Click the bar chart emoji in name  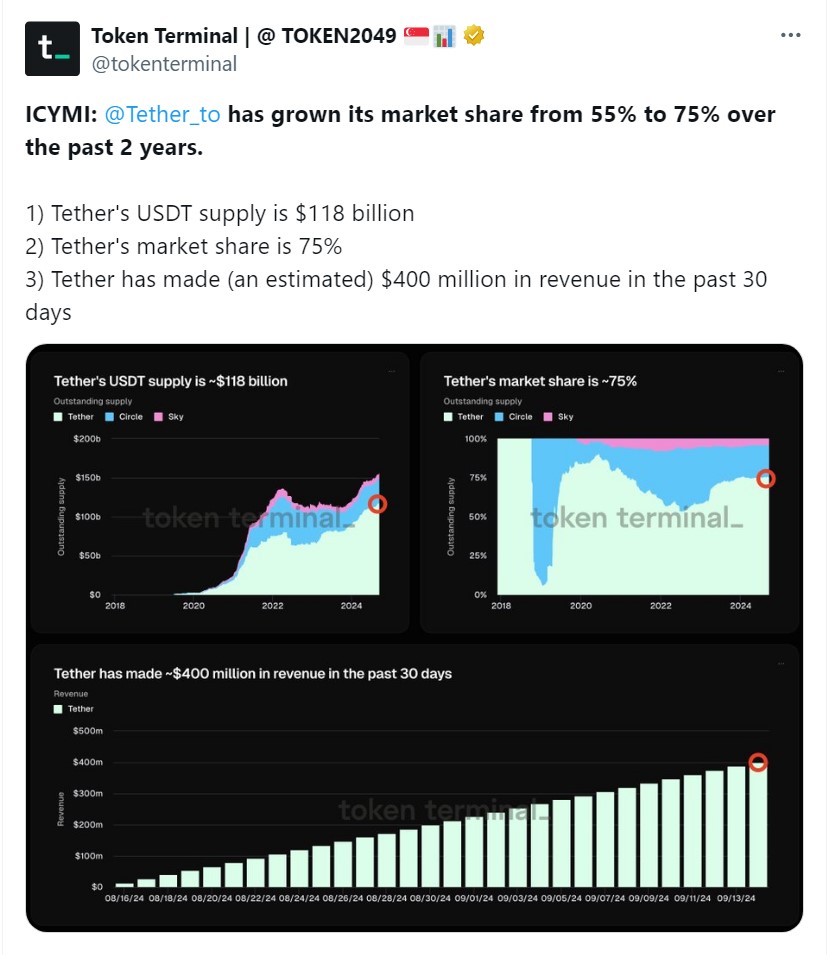(x=445, y=35)
